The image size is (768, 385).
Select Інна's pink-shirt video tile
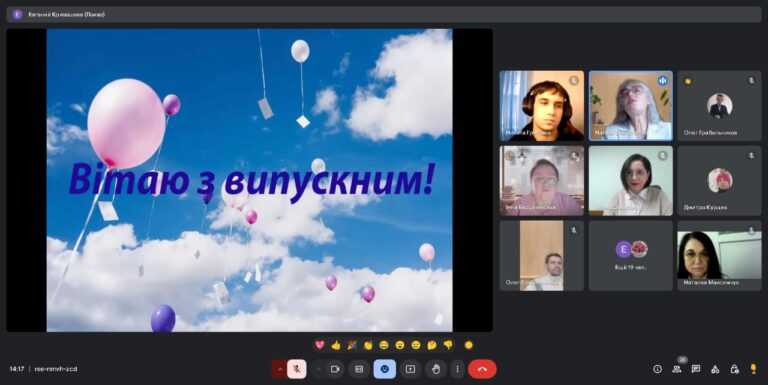click(x=542, y=180)
